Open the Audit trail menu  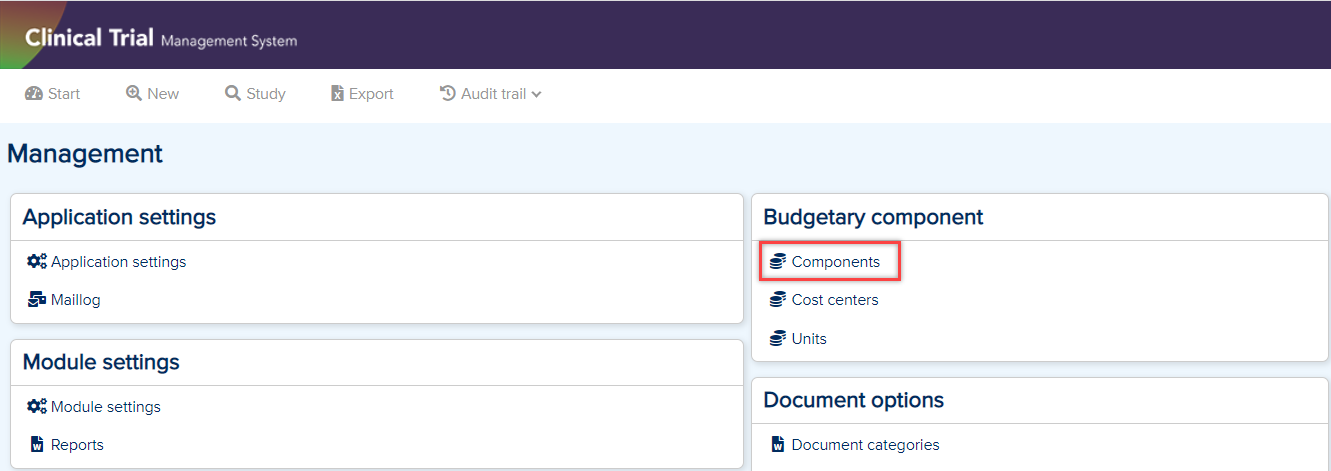tap(491, 94)
